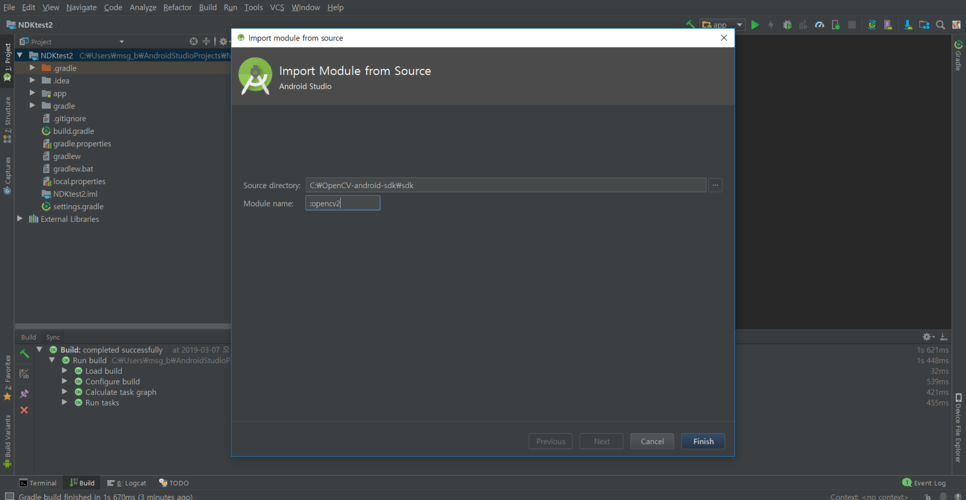Click the Module name input field
The image size is (966, 500).
(x=343, y=203)
